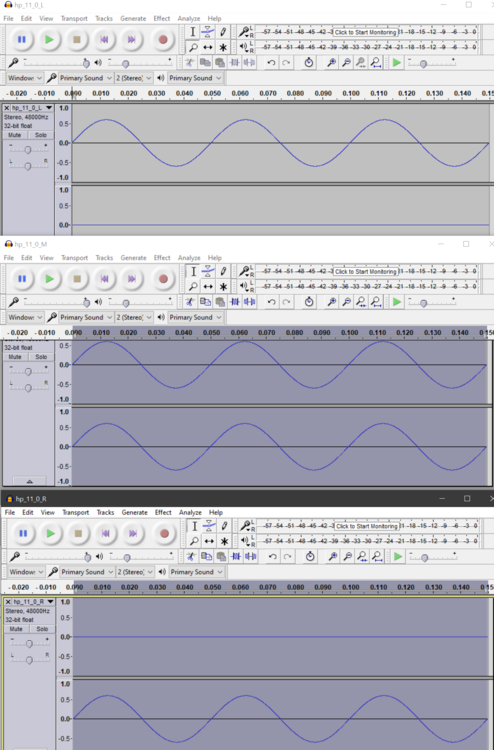
Task: Open hp_11_0_L track name dropdown menu
Action: [32, 108]
